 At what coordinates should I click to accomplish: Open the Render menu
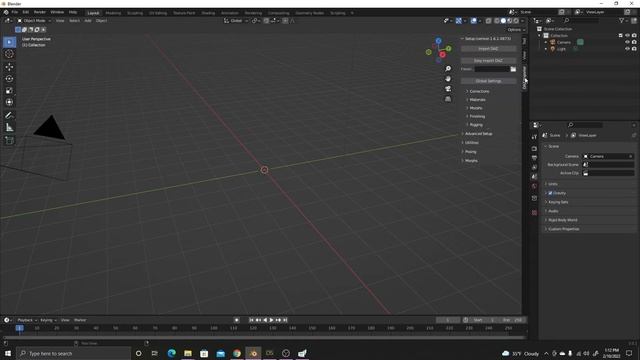pos(40,12)
